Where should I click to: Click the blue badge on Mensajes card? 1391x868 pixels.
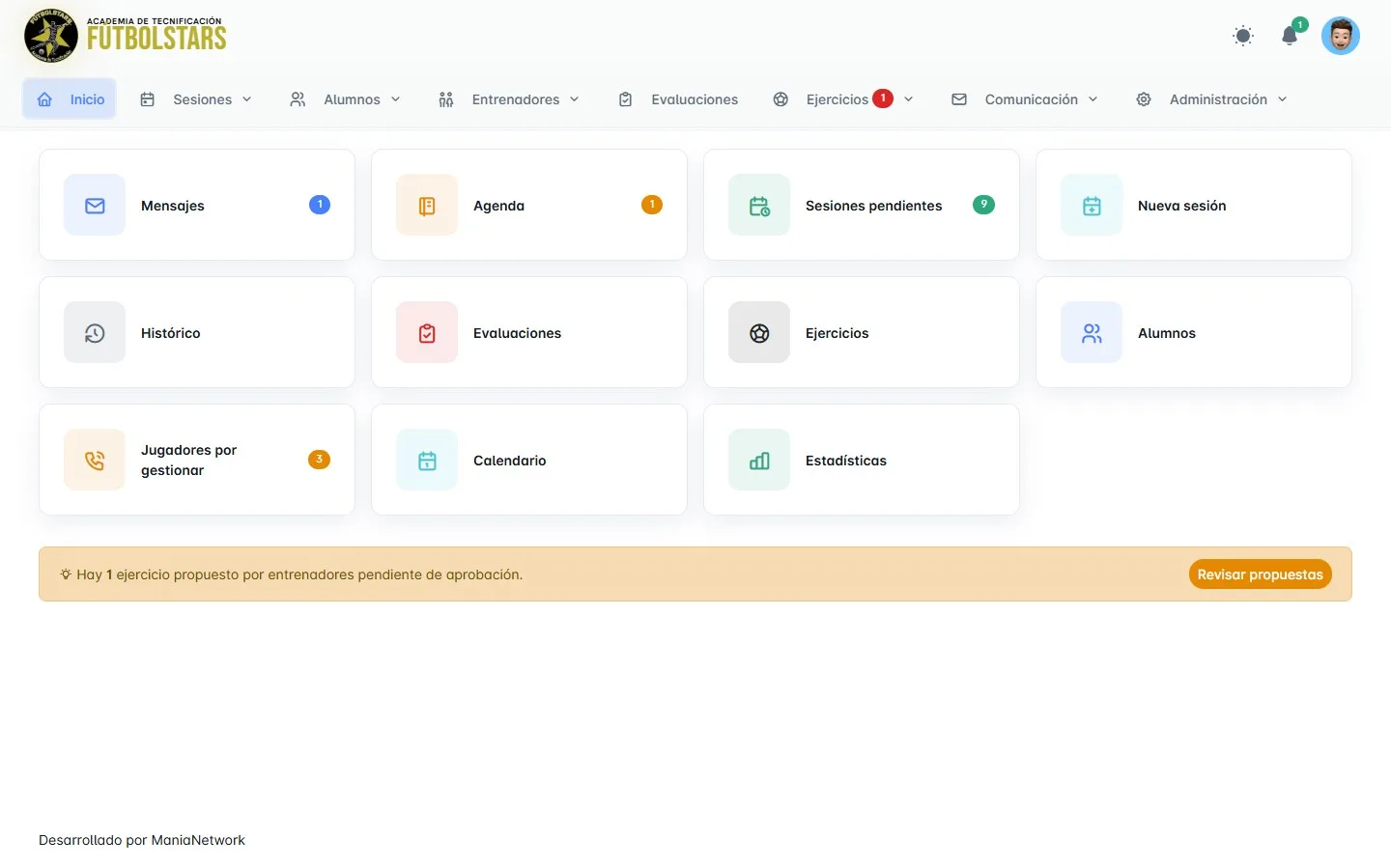(320, 205)
